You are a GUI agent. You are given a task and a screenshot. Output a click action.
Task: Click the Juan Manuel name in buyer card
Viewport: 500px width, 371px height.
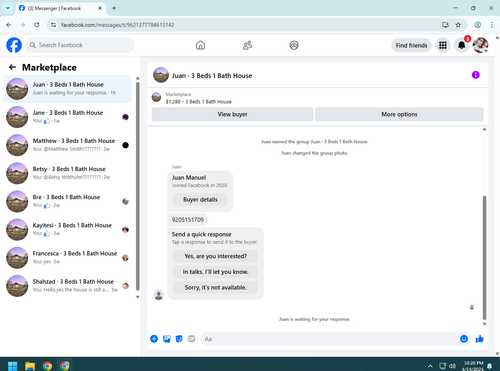(x=189, y=178)
